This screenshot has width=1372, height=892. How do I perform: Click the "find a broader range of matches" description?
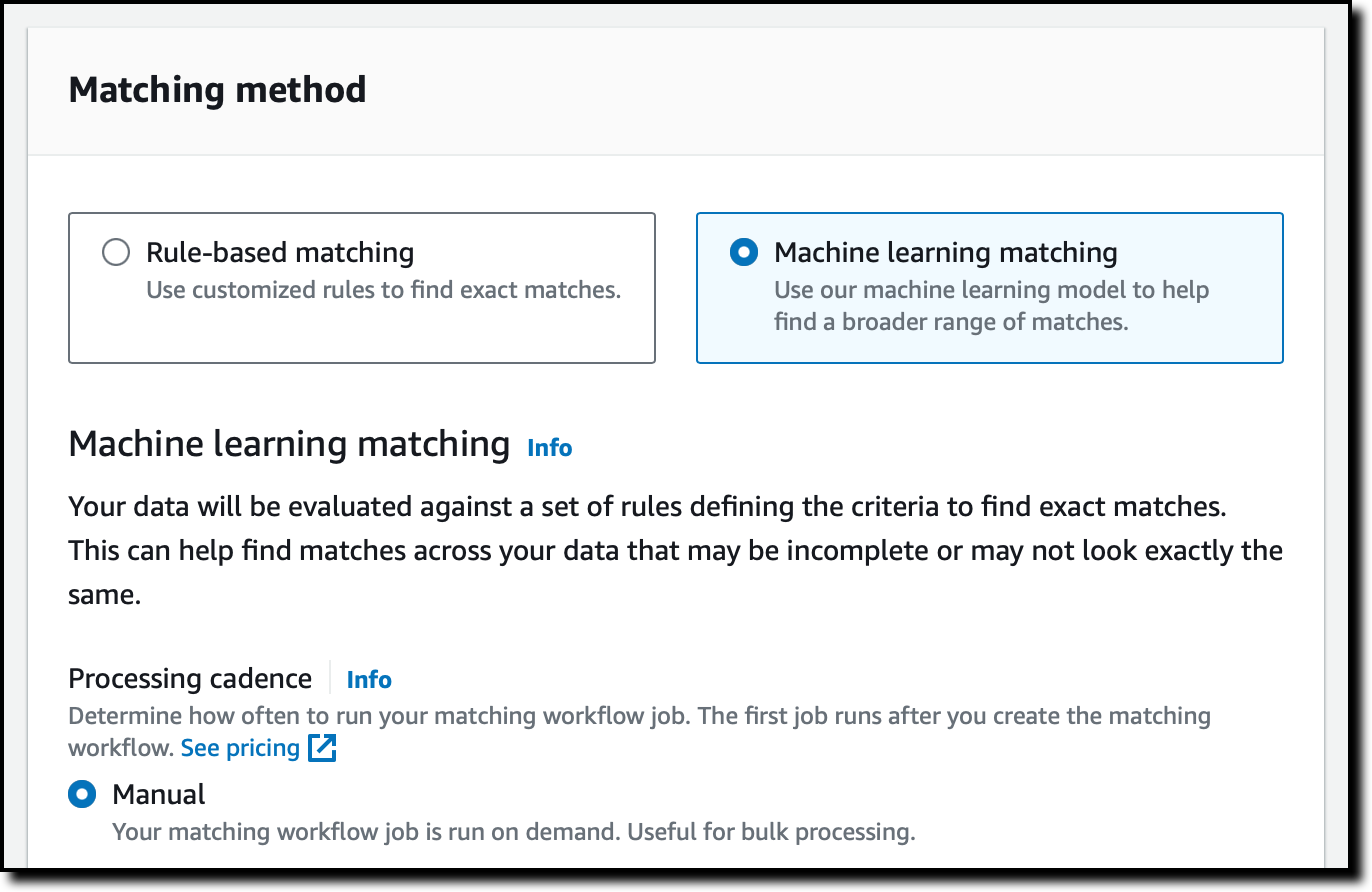(951, 323)
